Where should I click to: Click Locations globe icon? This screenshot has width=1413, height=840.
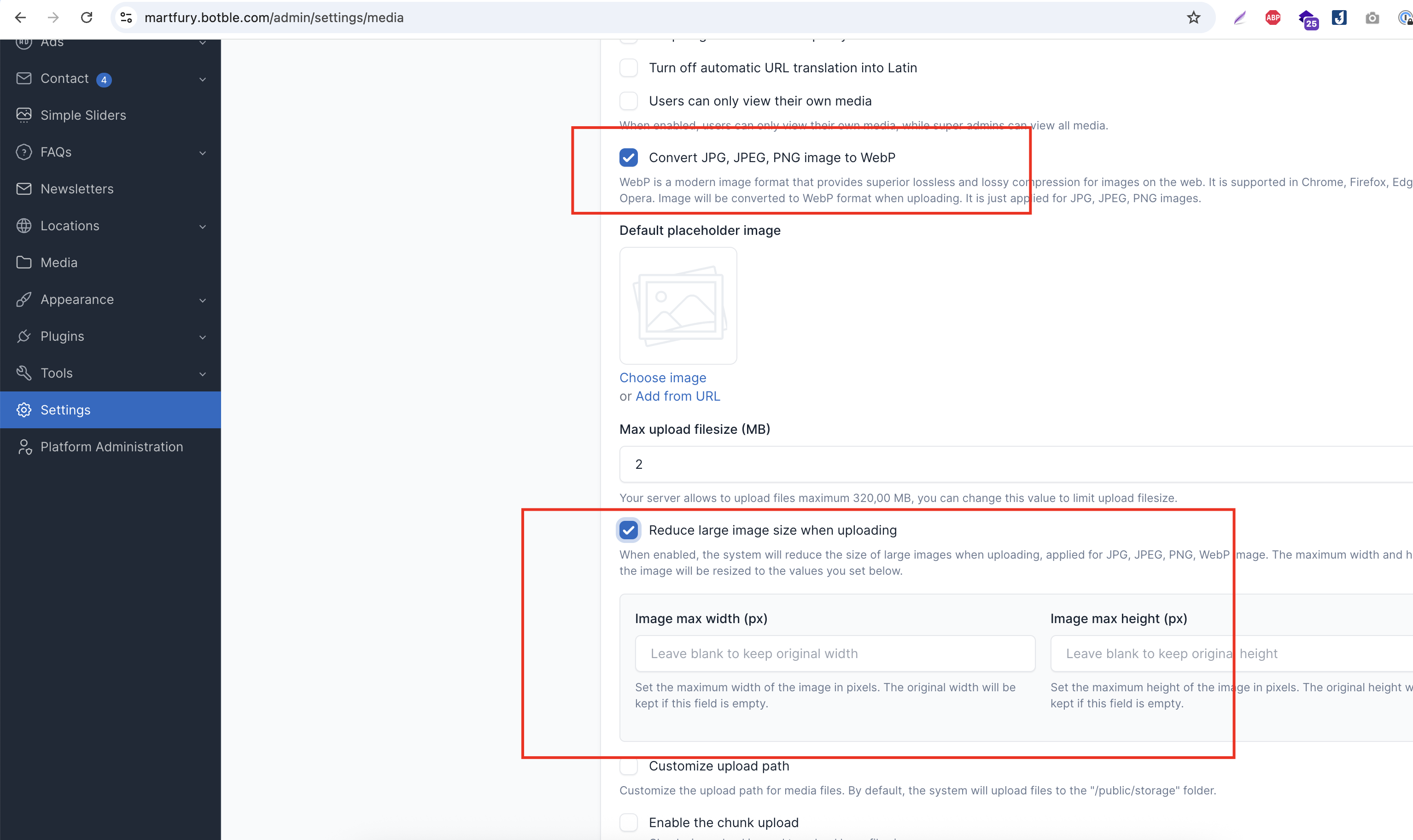(24, 225)
